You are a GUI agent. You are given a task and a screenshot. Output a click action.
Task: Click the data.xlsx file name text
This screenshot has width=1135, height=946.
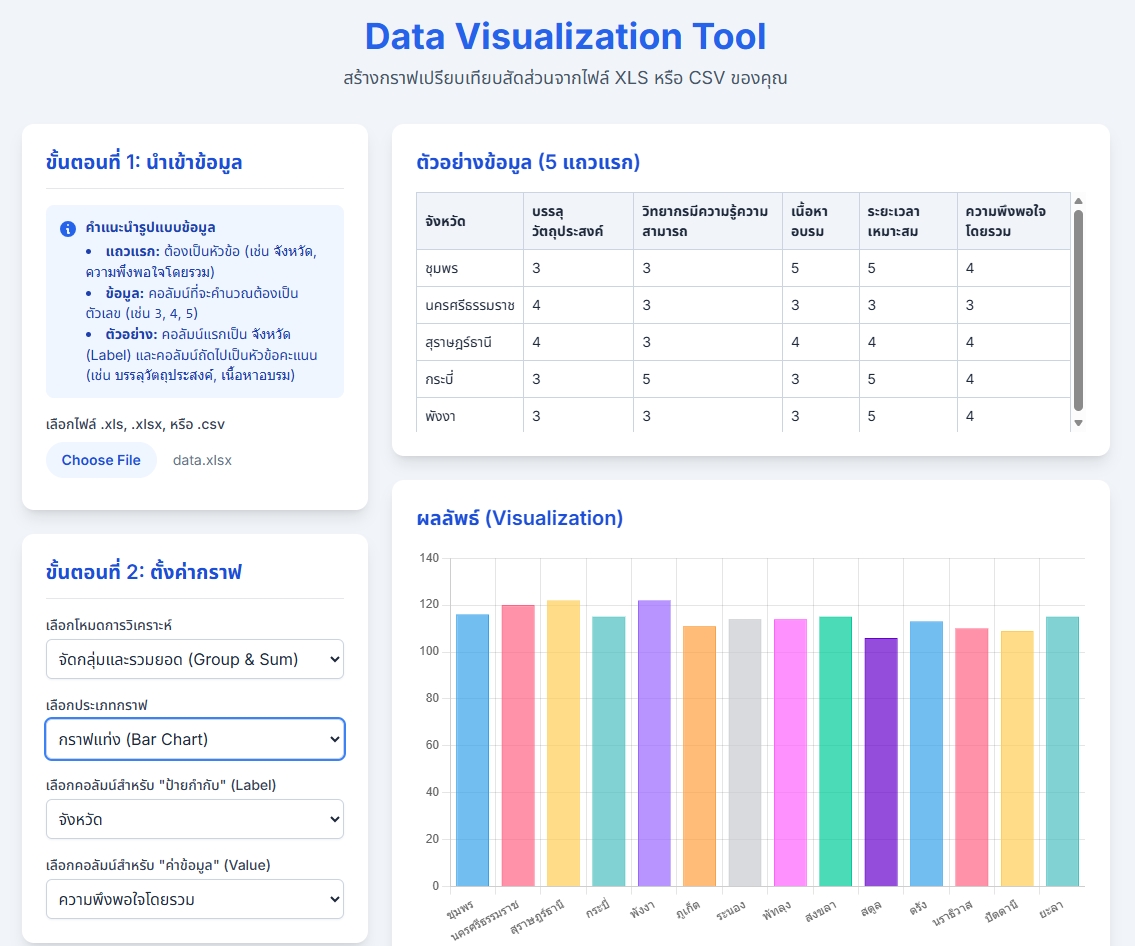202,460
